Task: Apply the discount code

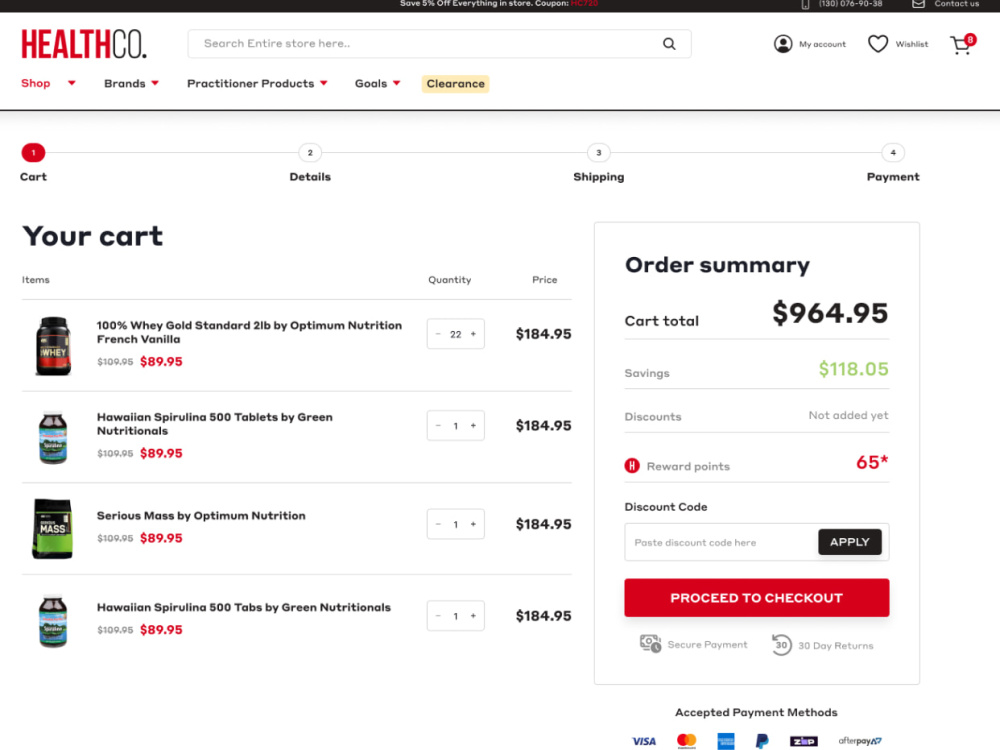Action: point(849,542)
